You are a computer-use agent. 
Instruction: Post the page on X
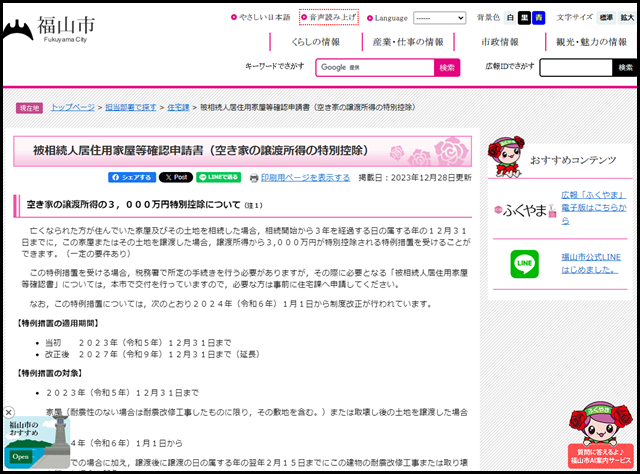pyautogui.click(x=176, y=177)
